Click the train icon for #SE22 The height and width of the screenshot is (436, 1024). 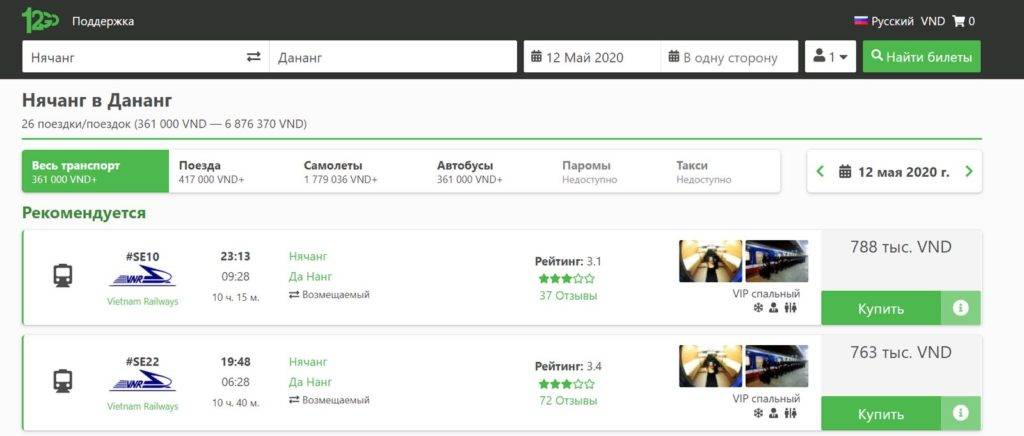63,380
